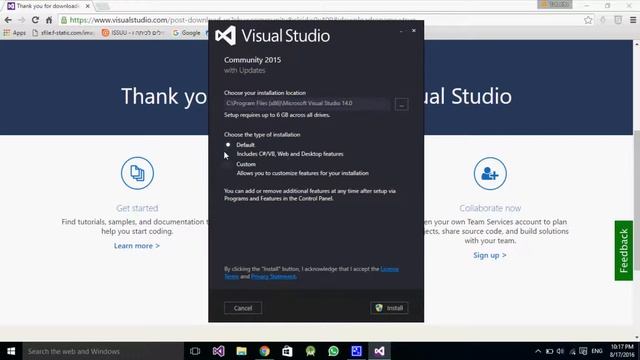Open the Windows Store taskbar icon
Viewport: 640px width, 360px height.
[287, 351]
